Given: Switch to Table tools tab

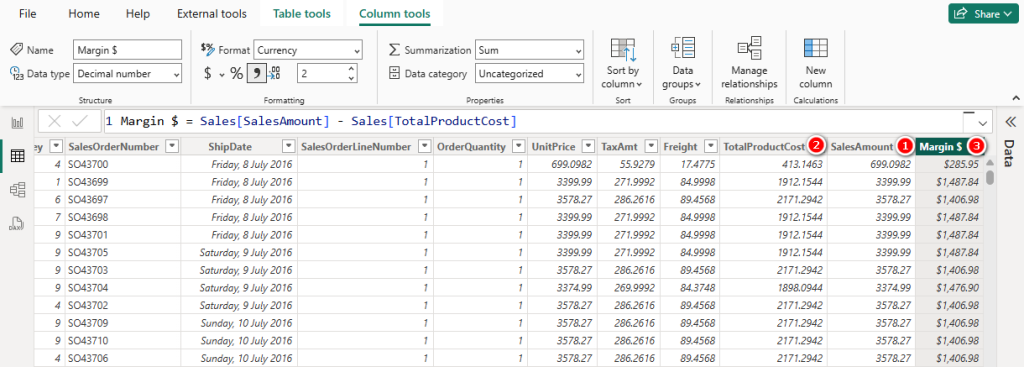Looking at the screenshot, I should coord(302,14).
